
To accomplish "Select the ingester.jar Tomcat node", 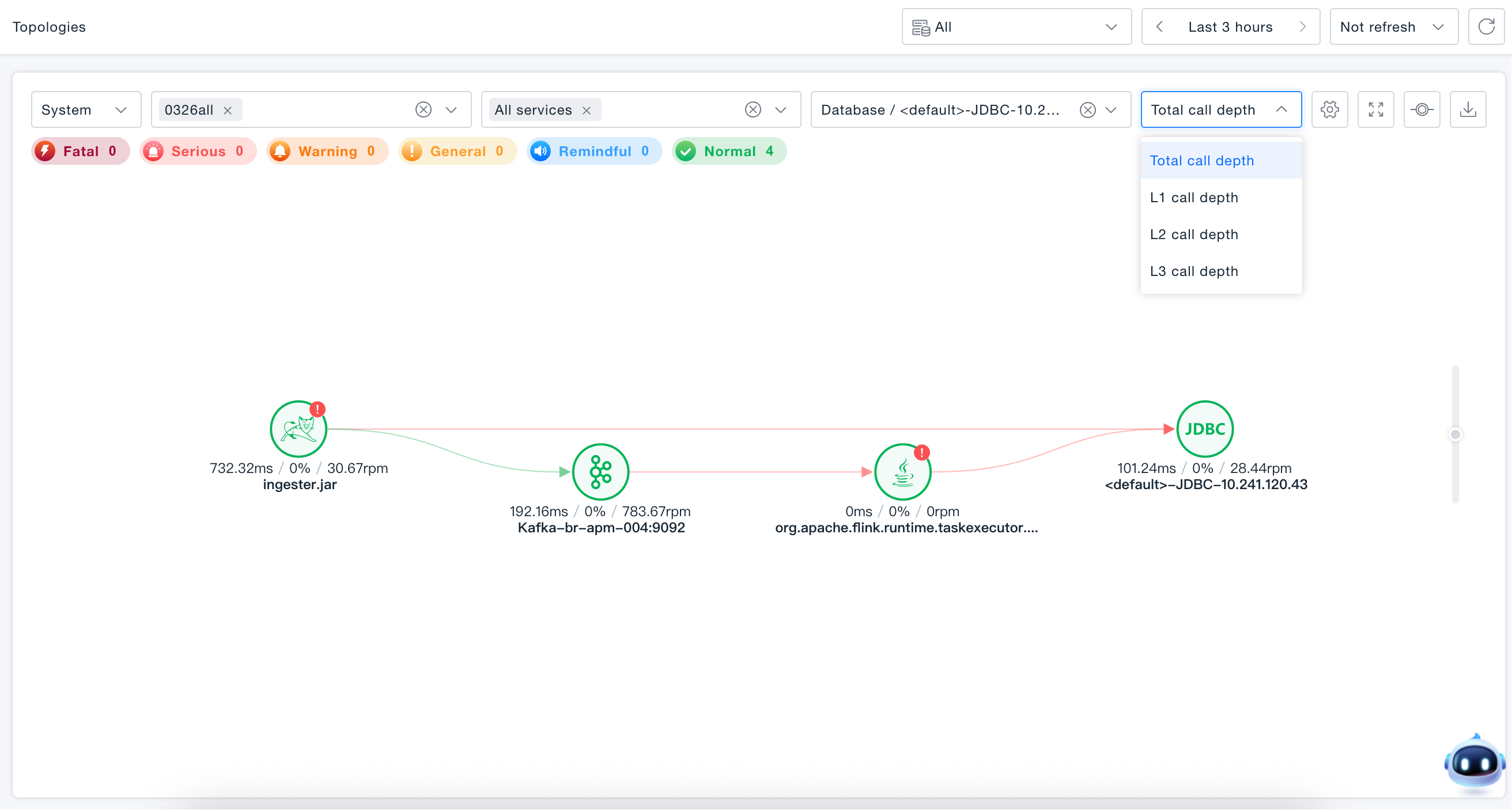I will [x=298, y=429].
